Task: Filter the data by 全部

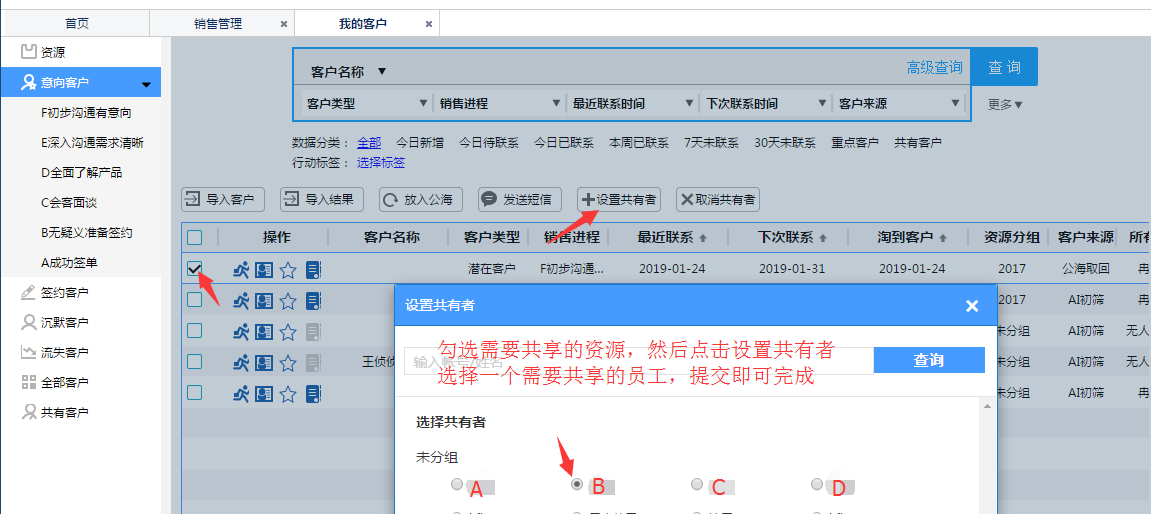Action: click(x=369, y=142)
